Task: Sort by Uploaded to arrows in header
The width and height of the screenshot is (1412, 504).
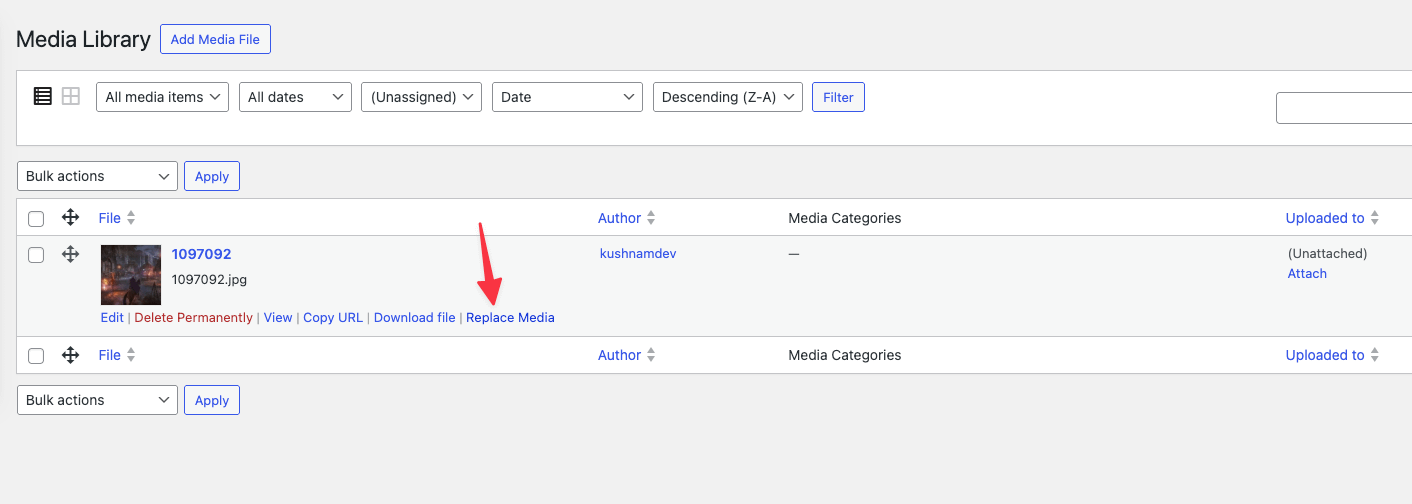Action: click(x=1375, y=218)
